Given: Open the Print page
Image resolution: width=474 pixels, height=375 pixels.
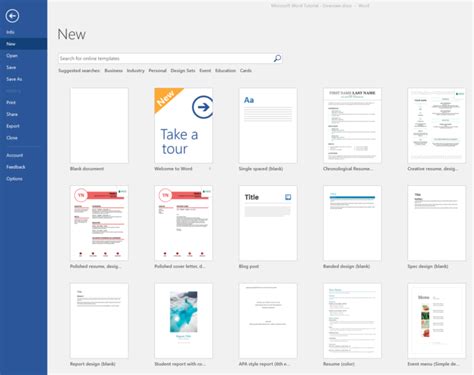Looking at the screenshot, I should (x=11, y=102).
